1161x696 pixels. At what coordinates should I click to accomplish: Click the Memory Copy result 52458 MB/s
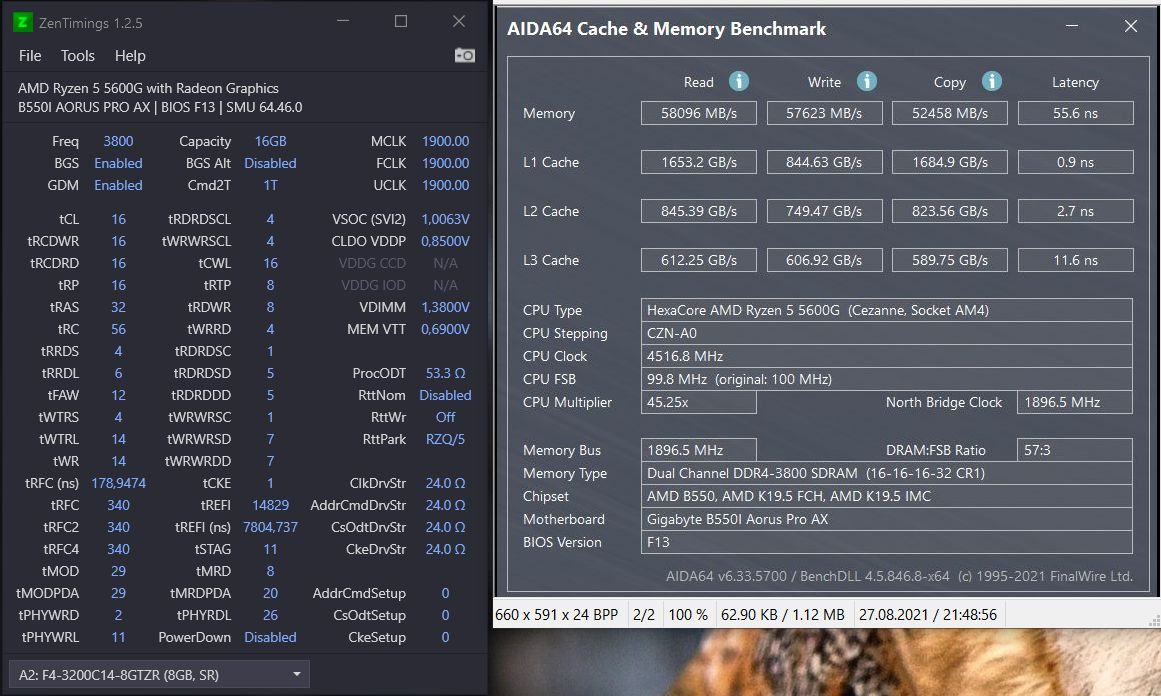click(x=950, y=113)
